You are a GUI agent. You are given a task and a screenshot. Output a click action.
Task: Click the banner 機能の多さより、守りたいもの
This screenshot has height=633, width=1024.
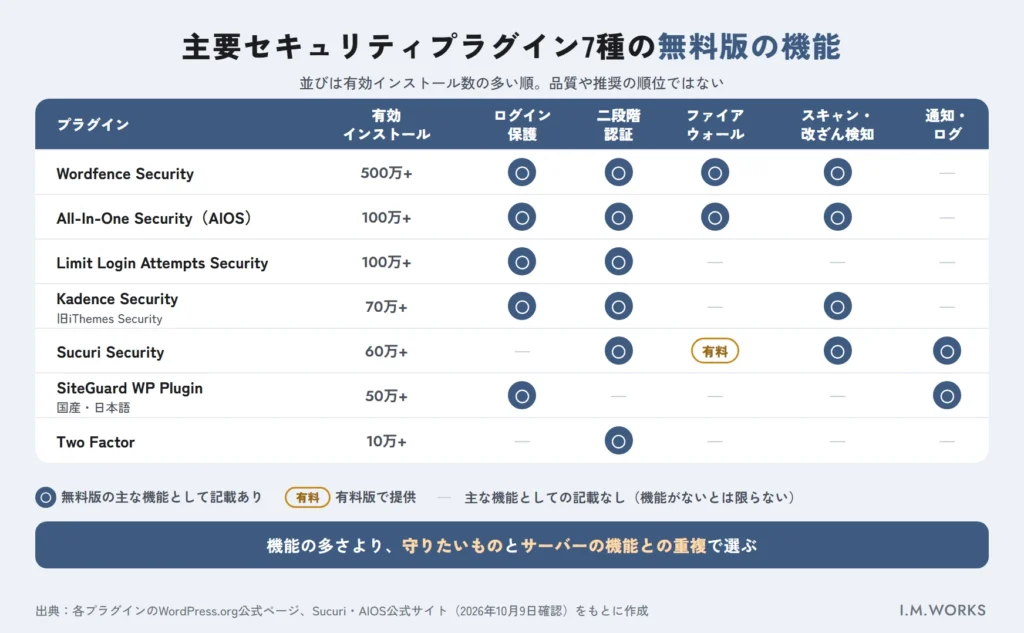pyautogui.click(x=512, y=545)
